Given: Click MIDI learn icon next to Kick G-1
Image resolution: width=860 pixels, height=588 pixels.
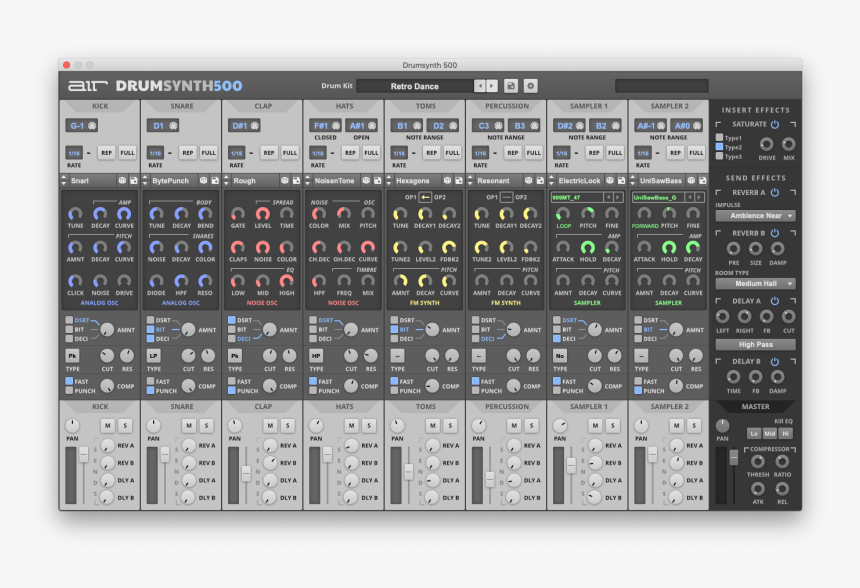Looking at the screenshot, I should (92, 126).
